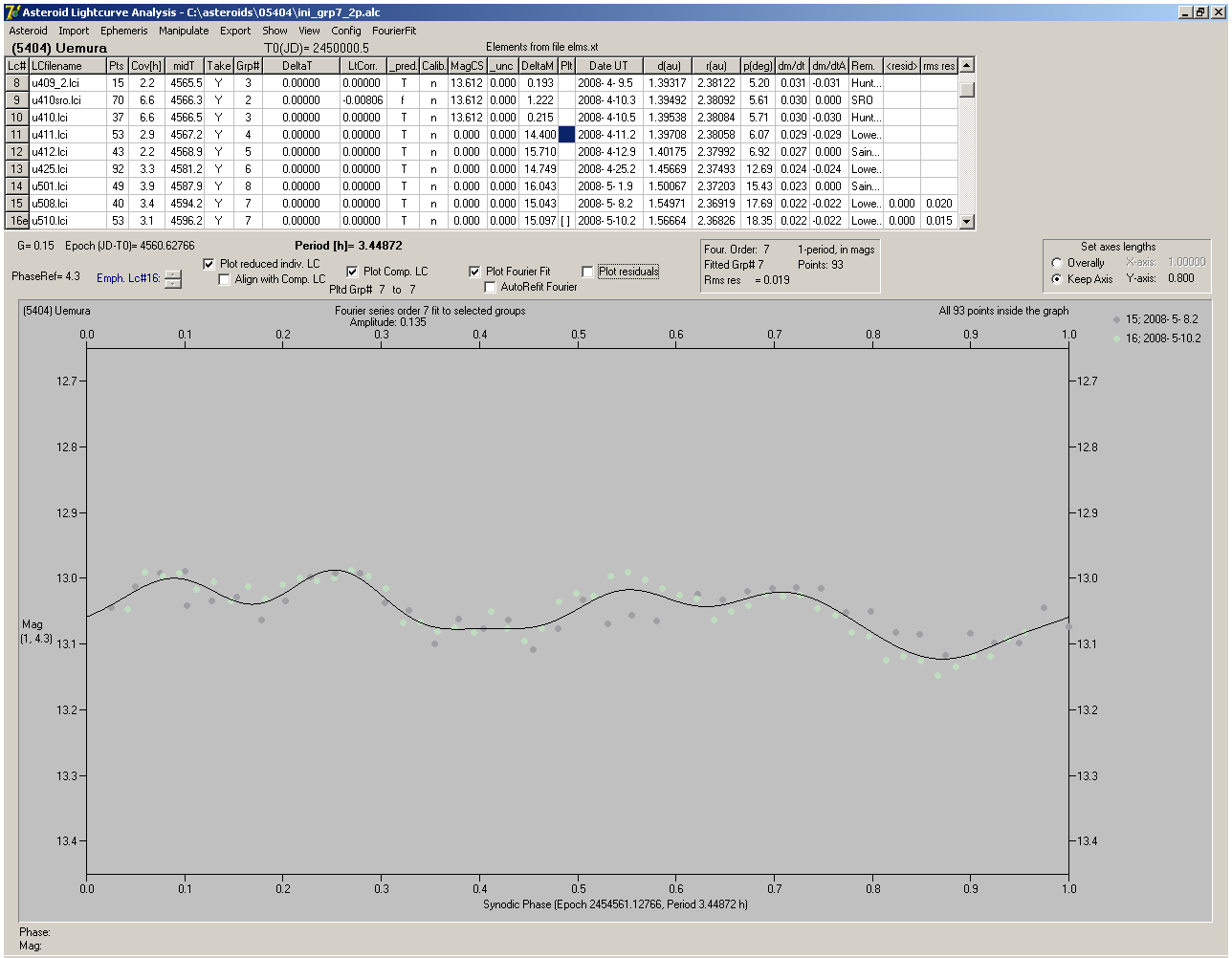This screenshot has width=1232, height=958.
Task: Click the table scrollbar up arrow
Action: (967, 65)
